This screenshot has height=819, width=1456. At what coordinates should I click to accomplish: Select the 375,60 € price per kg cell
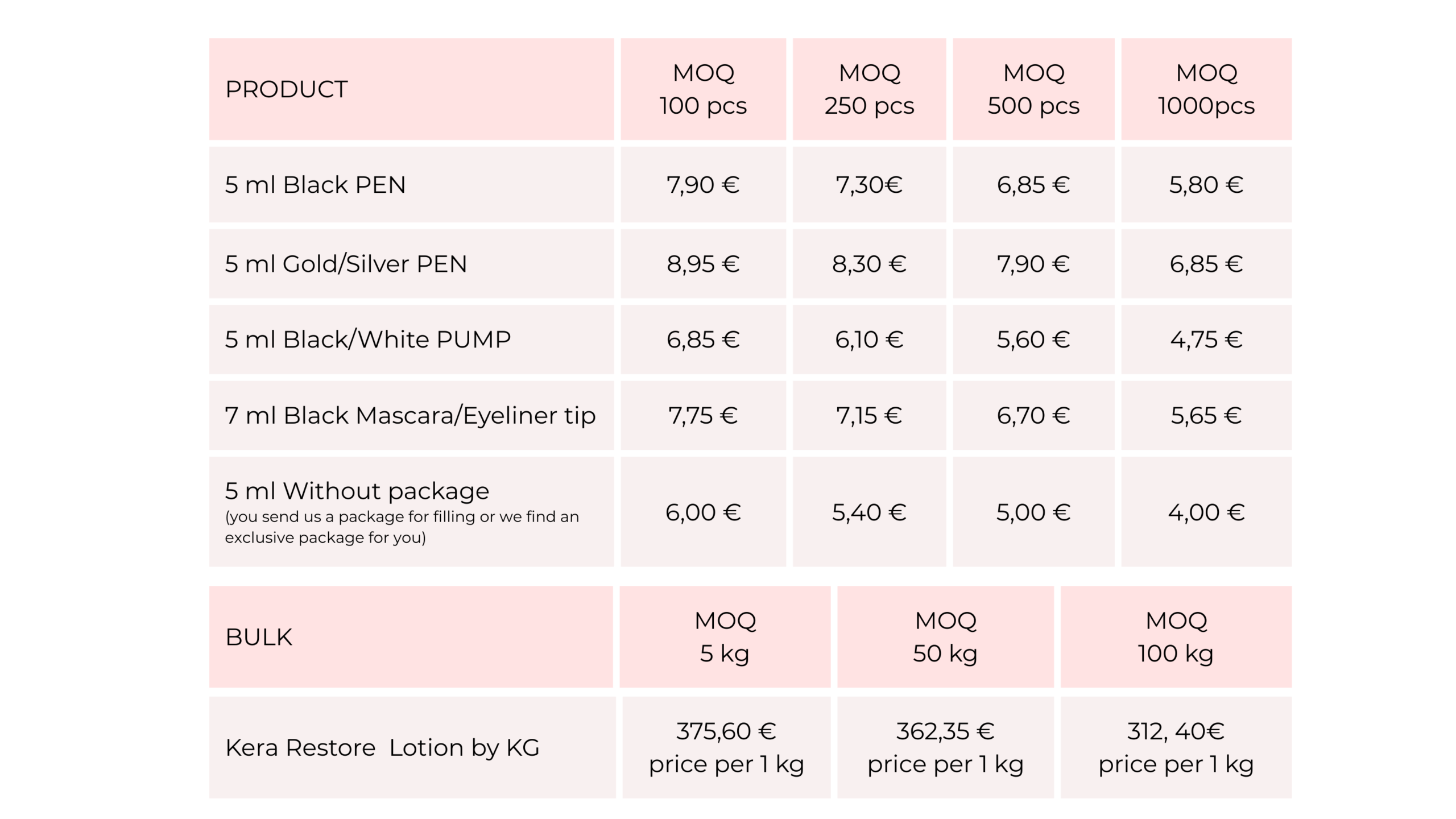click(x=726, y=747)
